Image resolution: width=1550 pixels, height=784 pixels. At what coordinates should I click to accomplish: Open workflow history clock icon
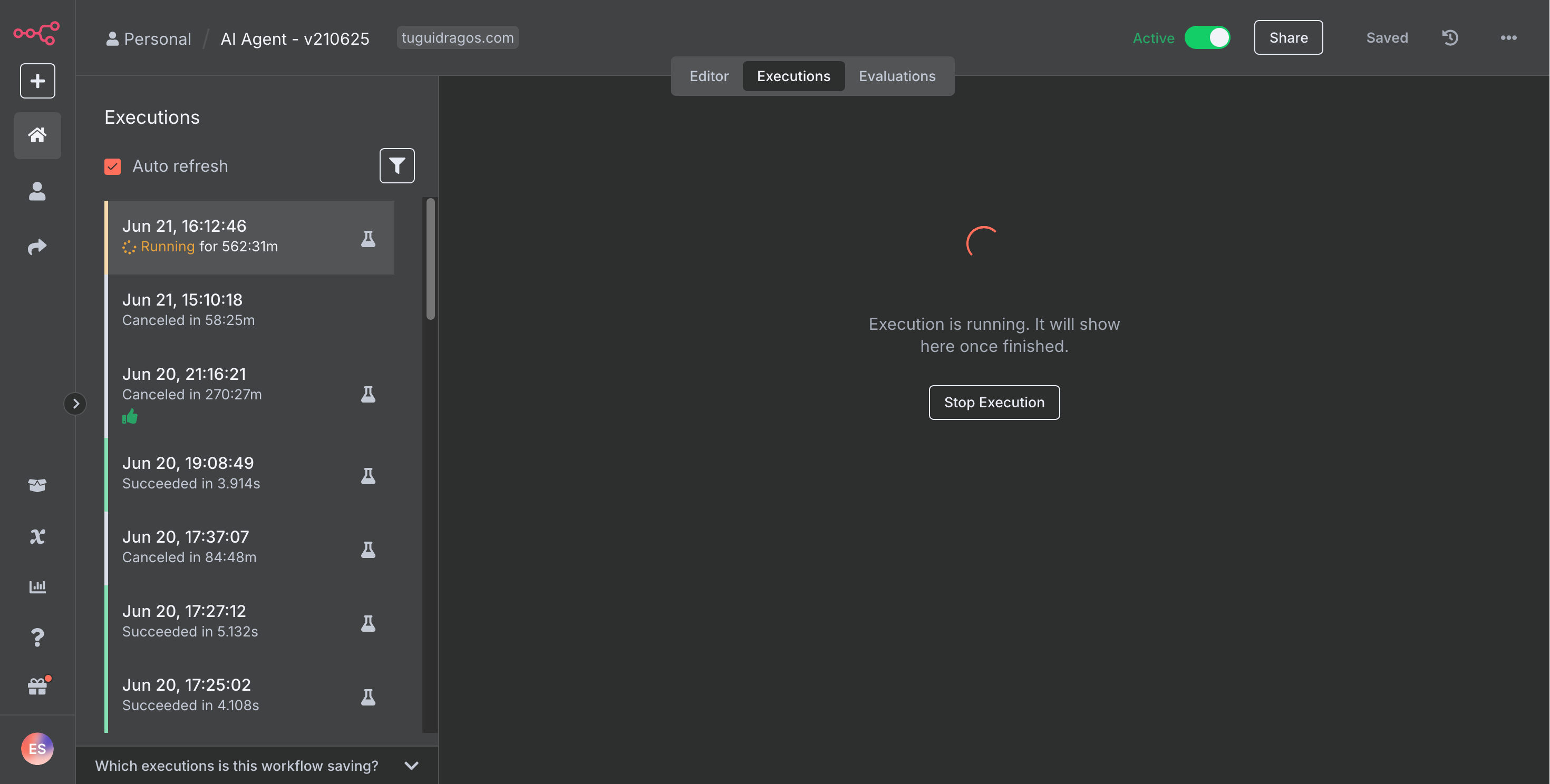[1450, 38]
